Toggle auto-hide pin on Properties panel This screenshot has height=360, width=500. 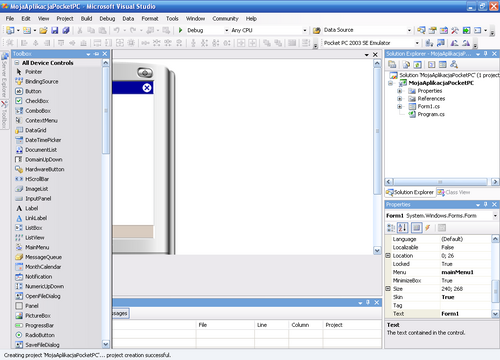(x=486, y=204)
